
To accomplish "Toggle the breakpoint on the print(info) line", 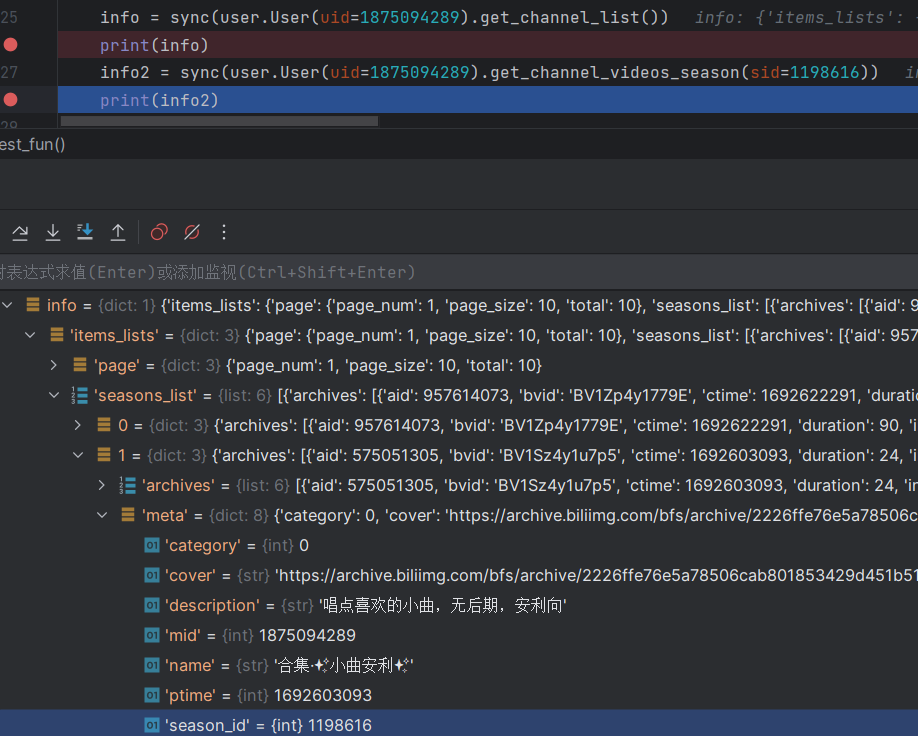I will click(10, 44).
